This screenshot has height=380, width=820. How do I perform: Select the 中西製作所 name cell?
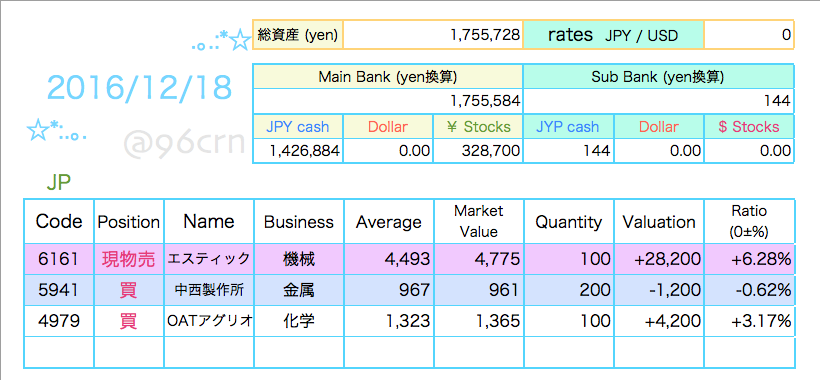(x=209, y=290)
